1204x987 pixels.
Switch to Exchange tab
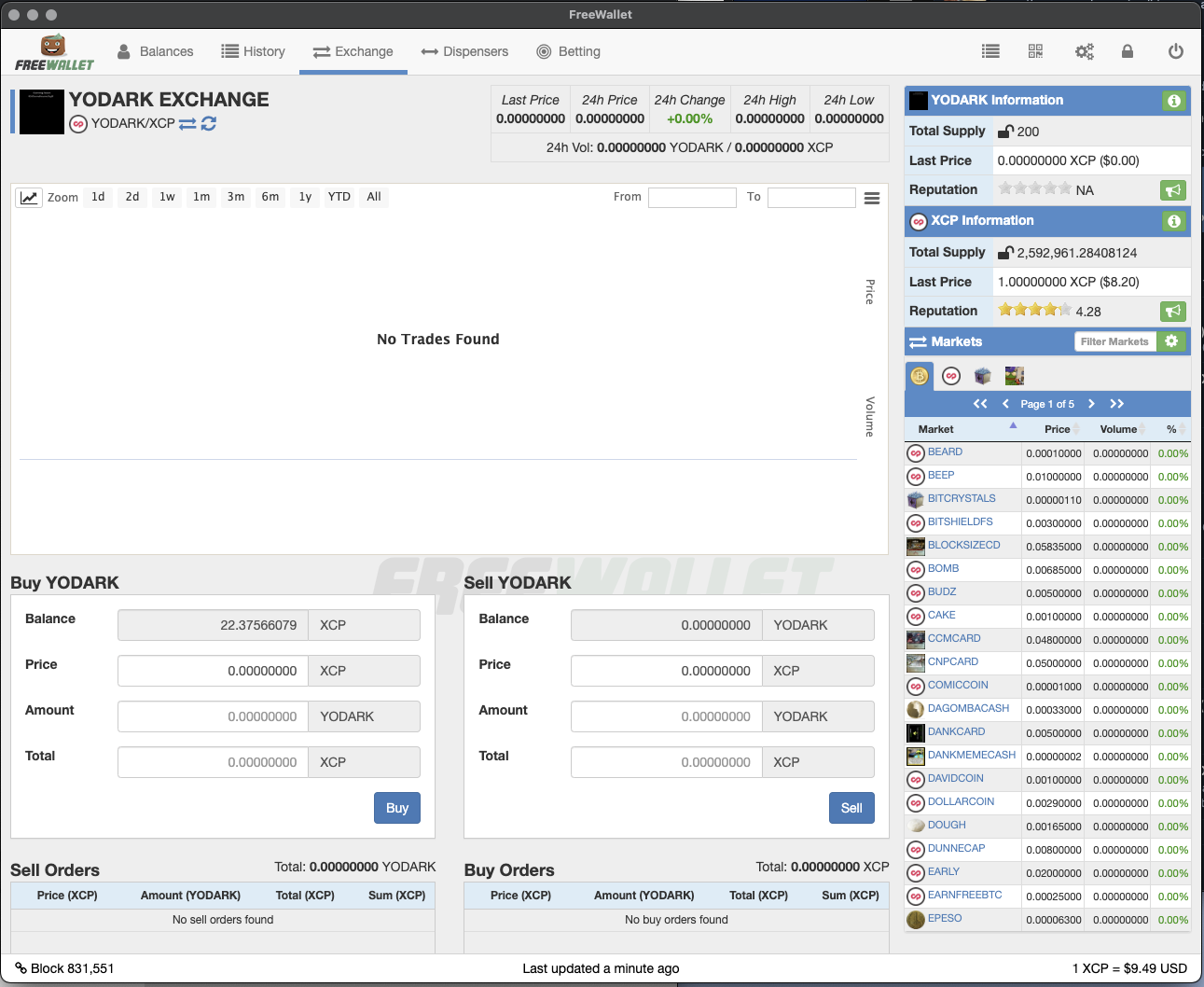point(353,51)
